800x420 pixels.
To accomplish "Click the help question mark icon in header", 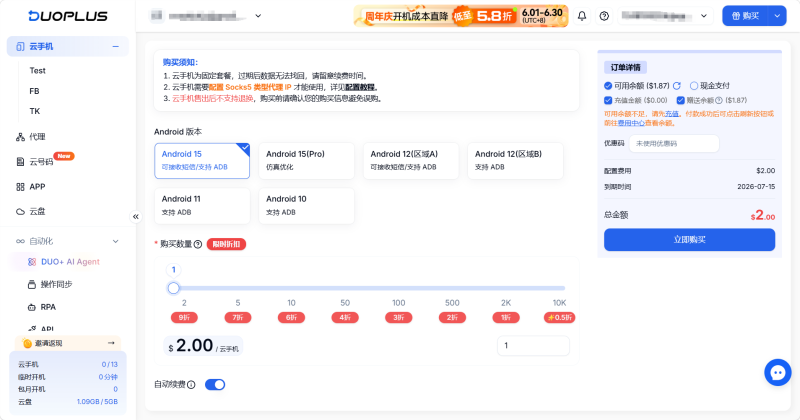I will [604, 16].
